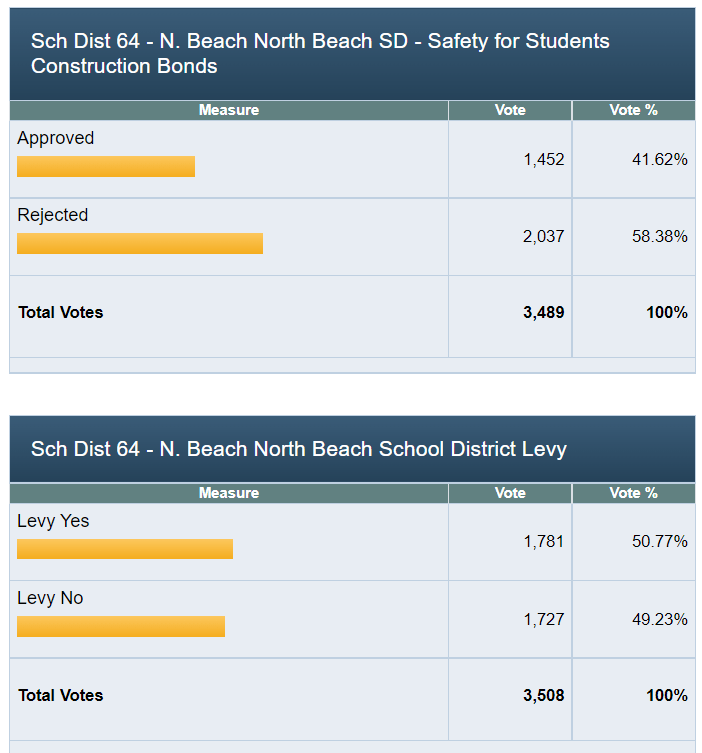The image size is (702, 753).
Task: Click the Levy No vote bar
Action: click(x=121, y=626)
